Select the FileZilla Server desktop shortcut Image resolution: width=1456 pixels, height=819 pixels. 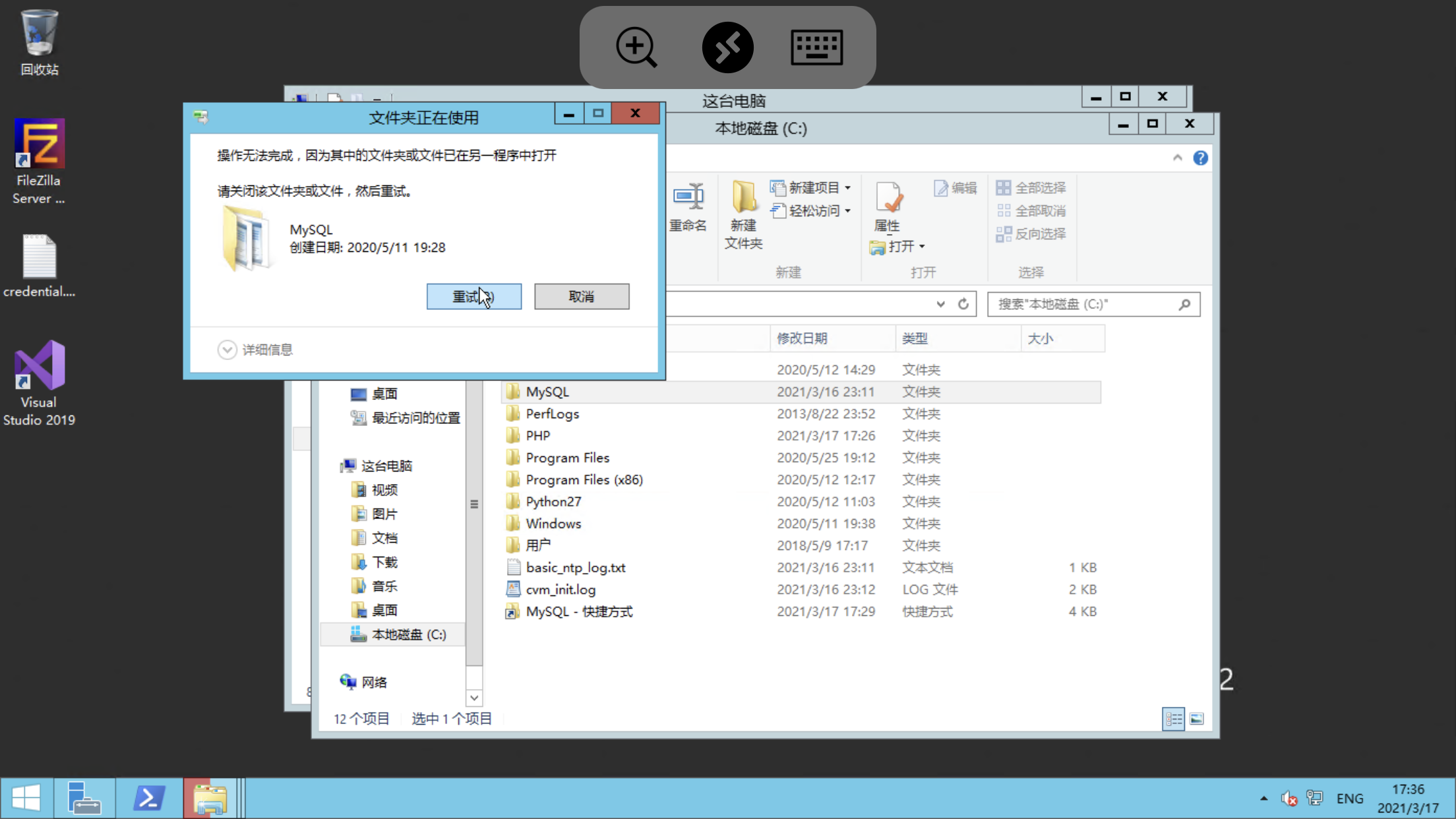[39, 162]
